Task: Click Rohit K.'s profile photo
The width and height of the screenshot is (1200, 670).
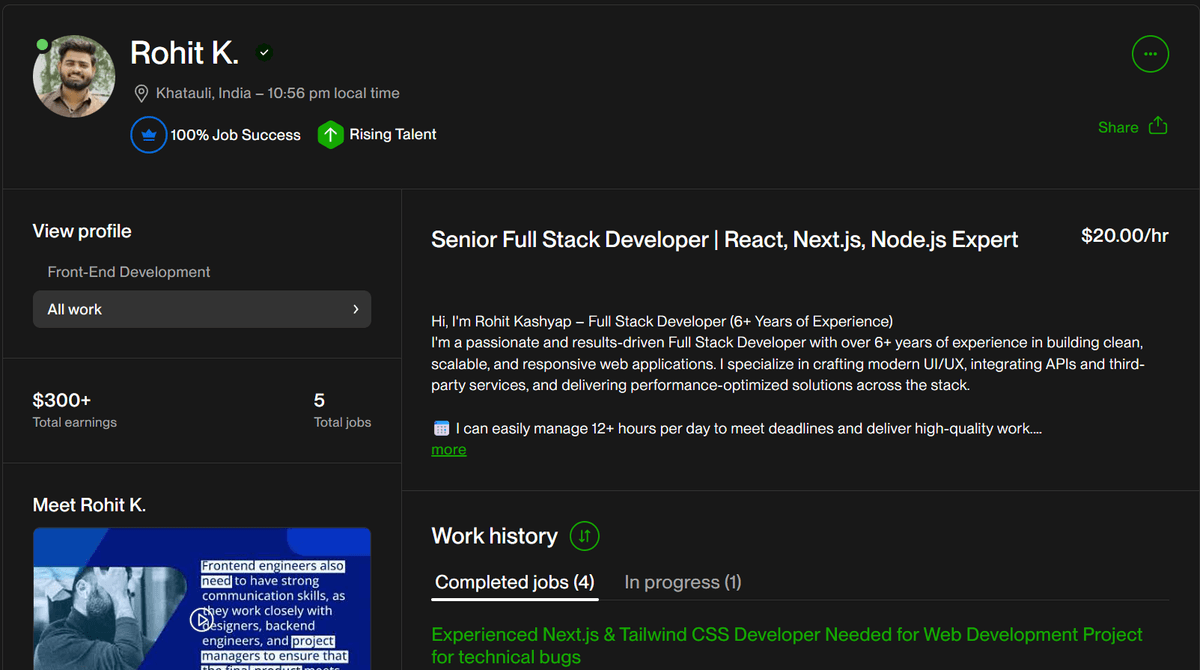Action: coord(74,77)
